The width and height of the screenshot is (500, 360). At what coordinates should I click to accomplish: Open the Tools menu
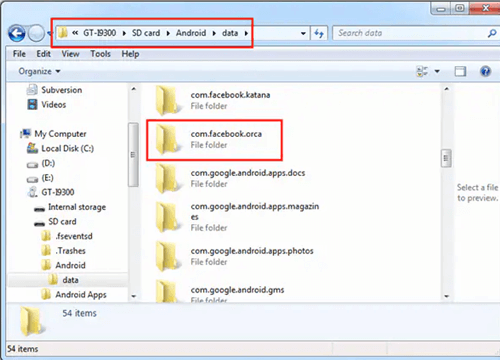(x=100, y=54)
